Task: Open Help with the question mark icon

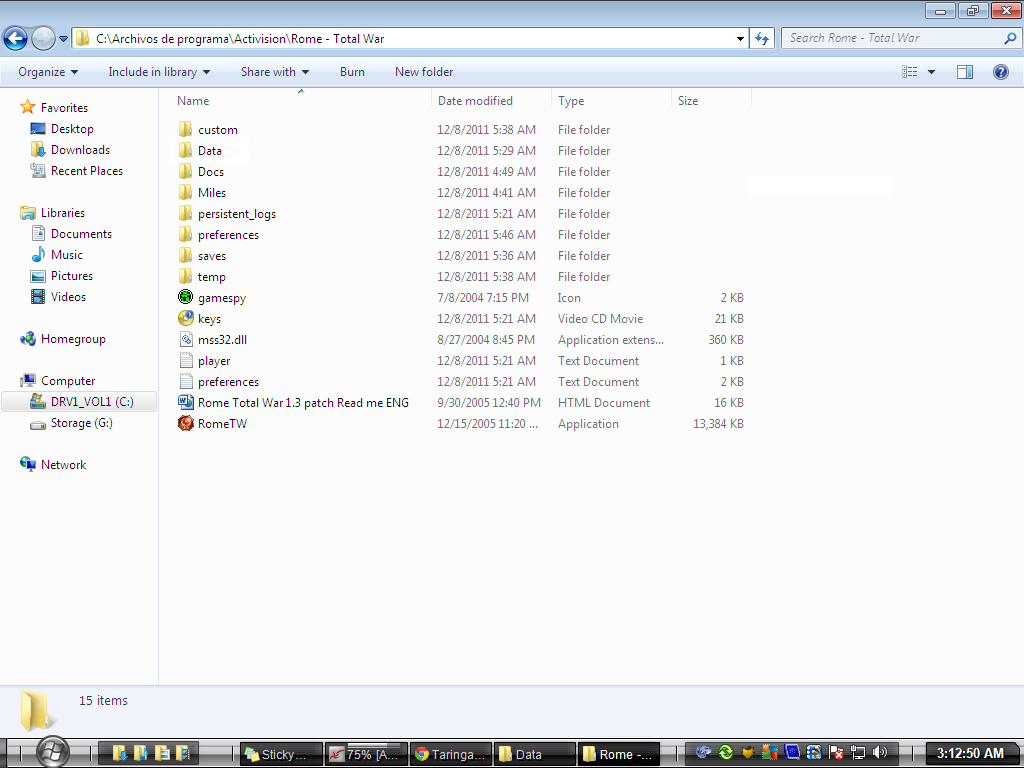Action: pyautogui.click(x=1000, y=72)
